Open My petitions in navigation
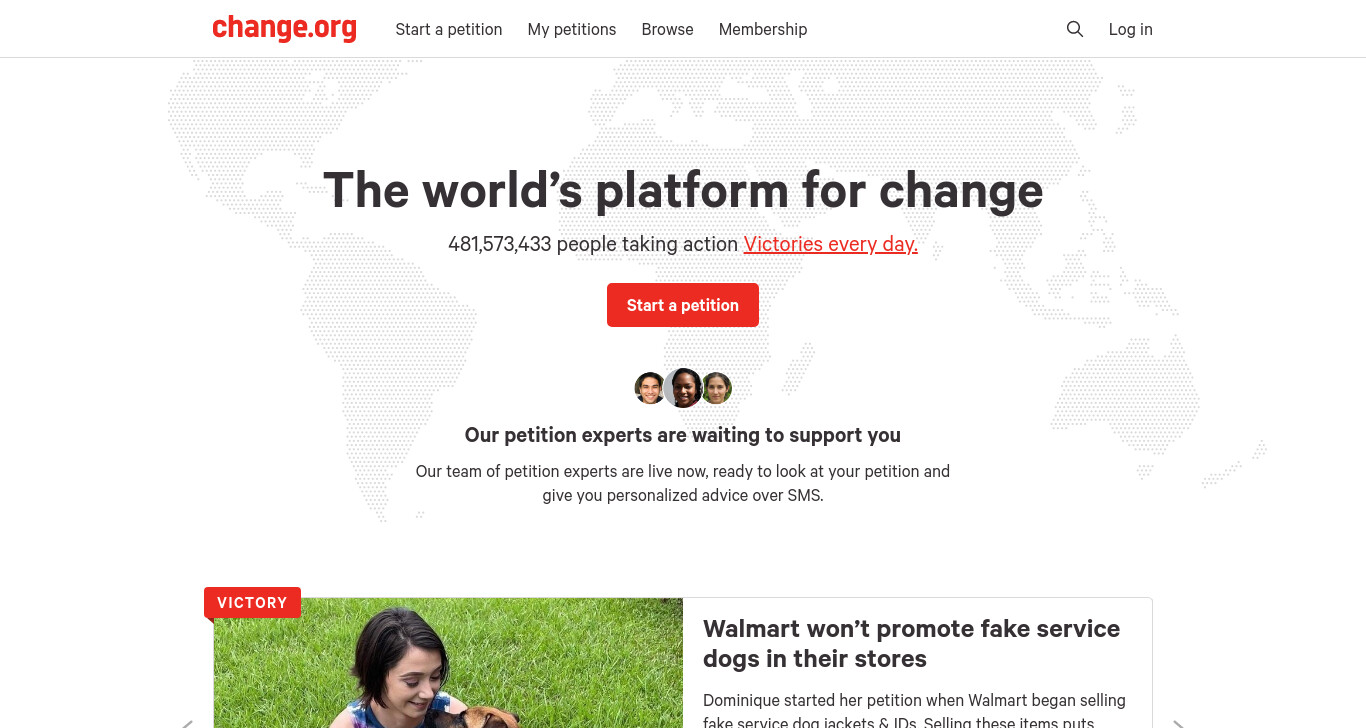The image size is (1366, 728). point(572,29)
